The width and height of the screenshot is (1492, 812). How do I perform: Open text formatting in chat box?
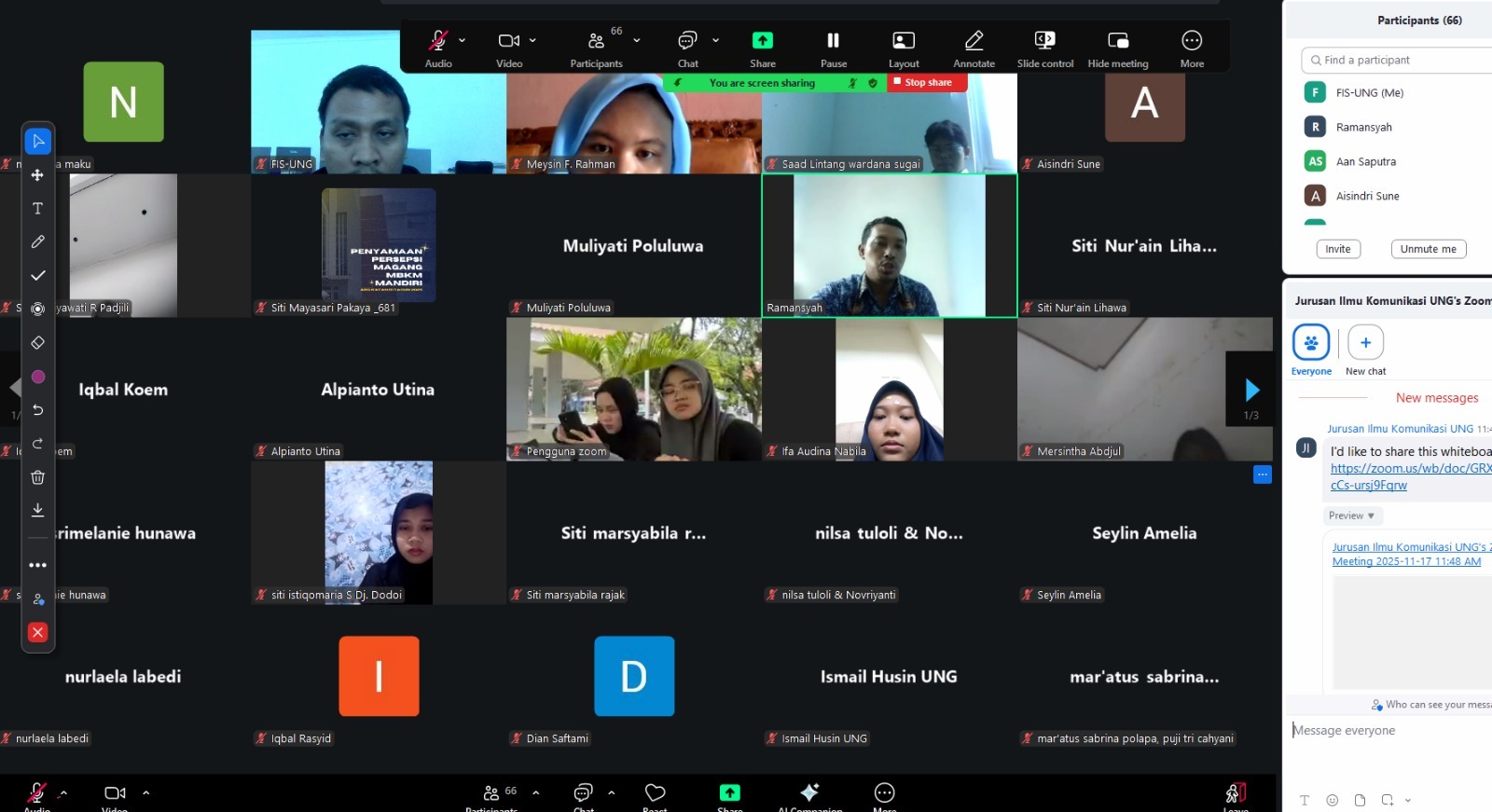pos(1305,800)
